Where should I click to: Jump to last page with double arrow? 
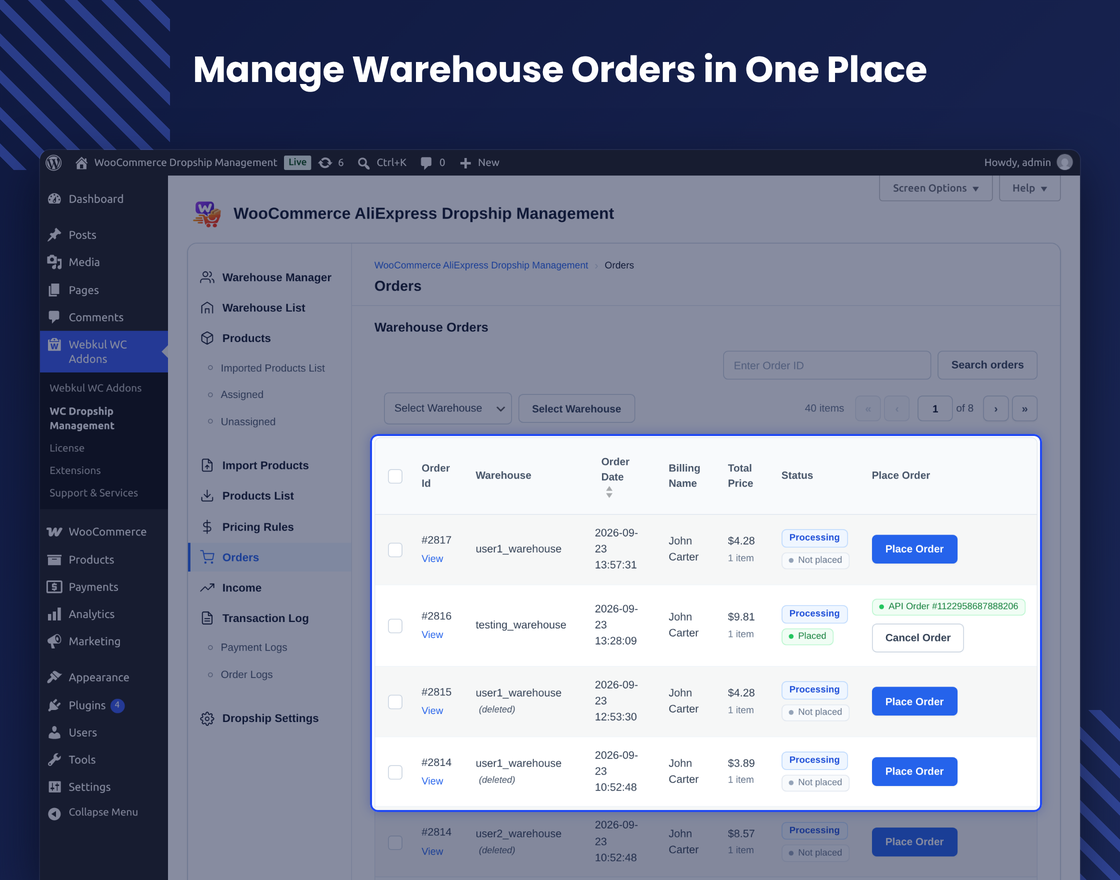pos(1024,409)
